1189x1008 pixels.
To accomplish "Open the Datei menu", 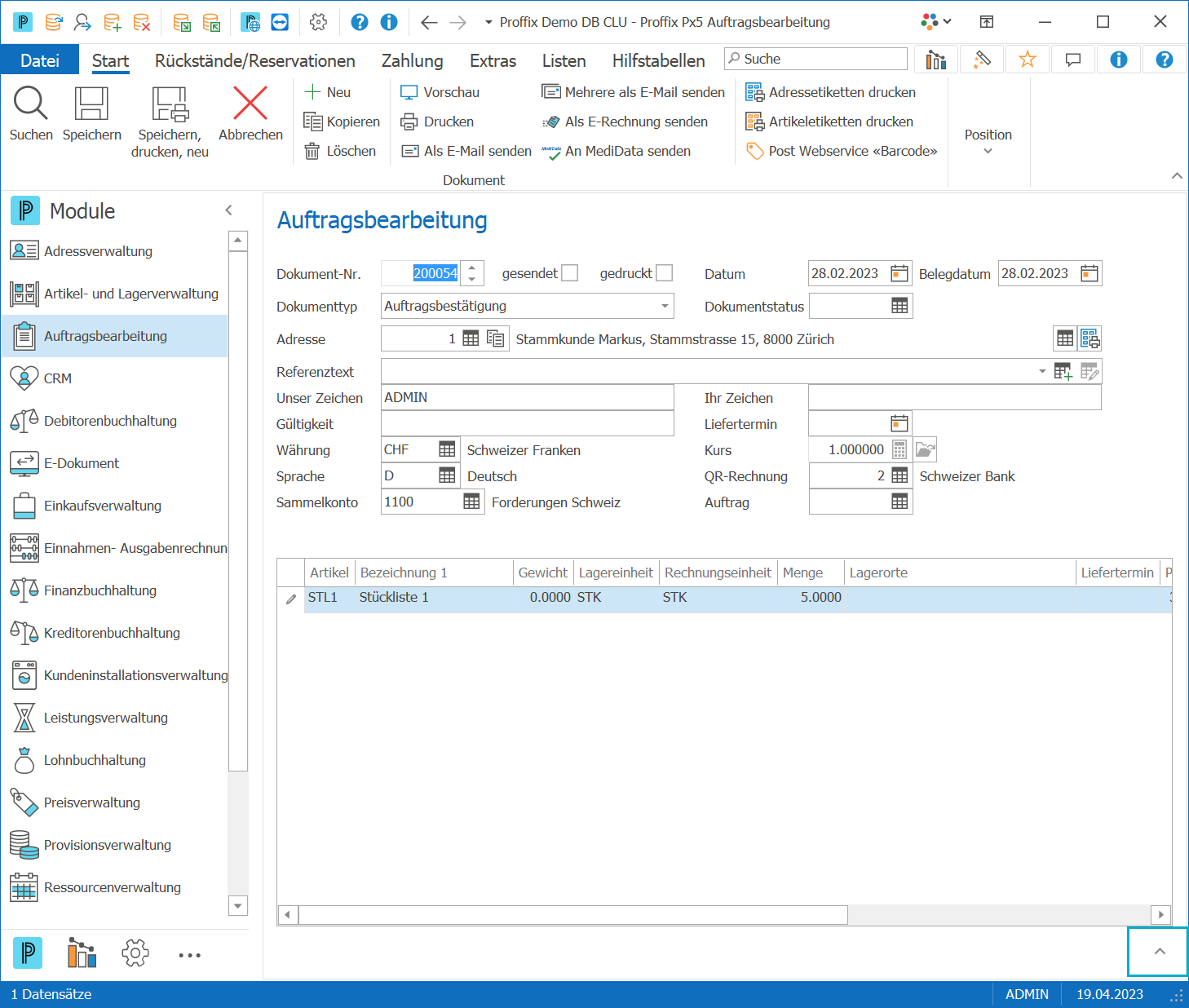I will (40, 60).
